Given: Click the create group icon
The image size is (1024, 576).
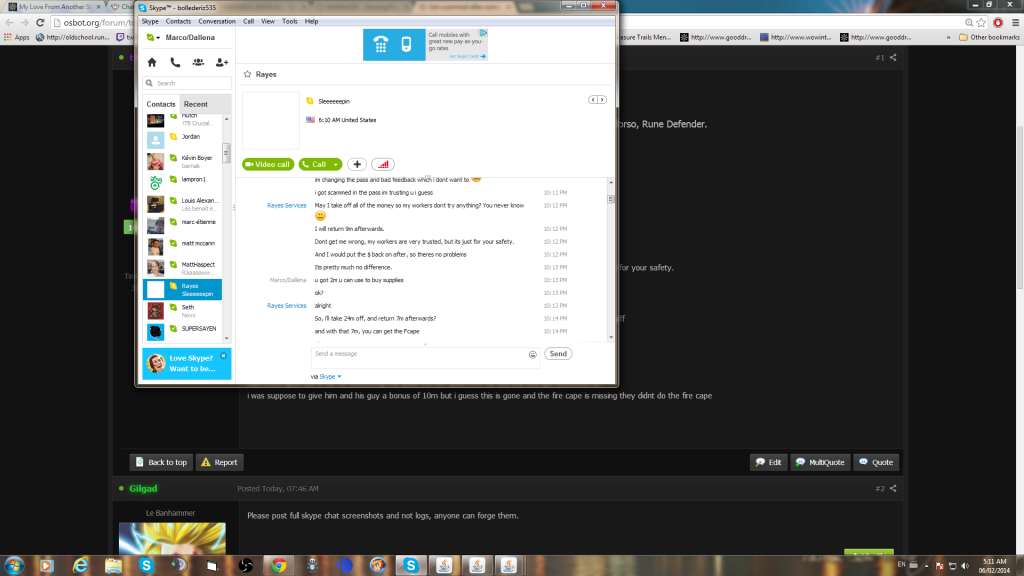Looking at the screenshot, I should pos(199,62).
